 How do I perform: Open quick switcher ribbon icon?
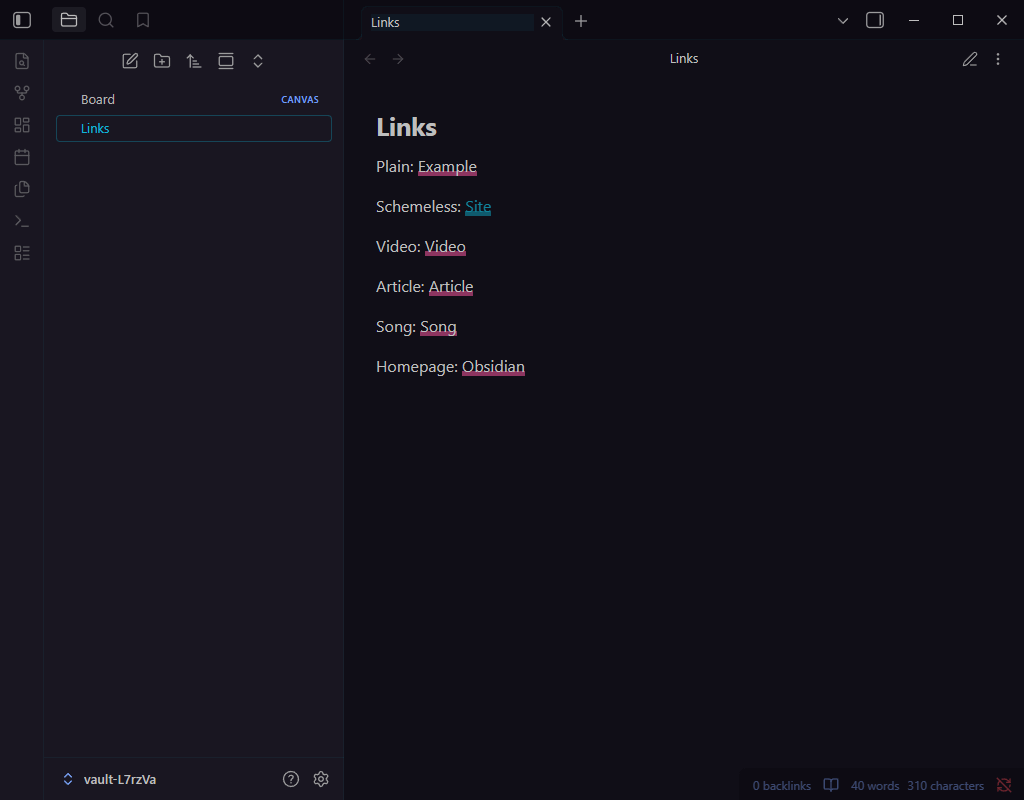(x=22, y=61)
